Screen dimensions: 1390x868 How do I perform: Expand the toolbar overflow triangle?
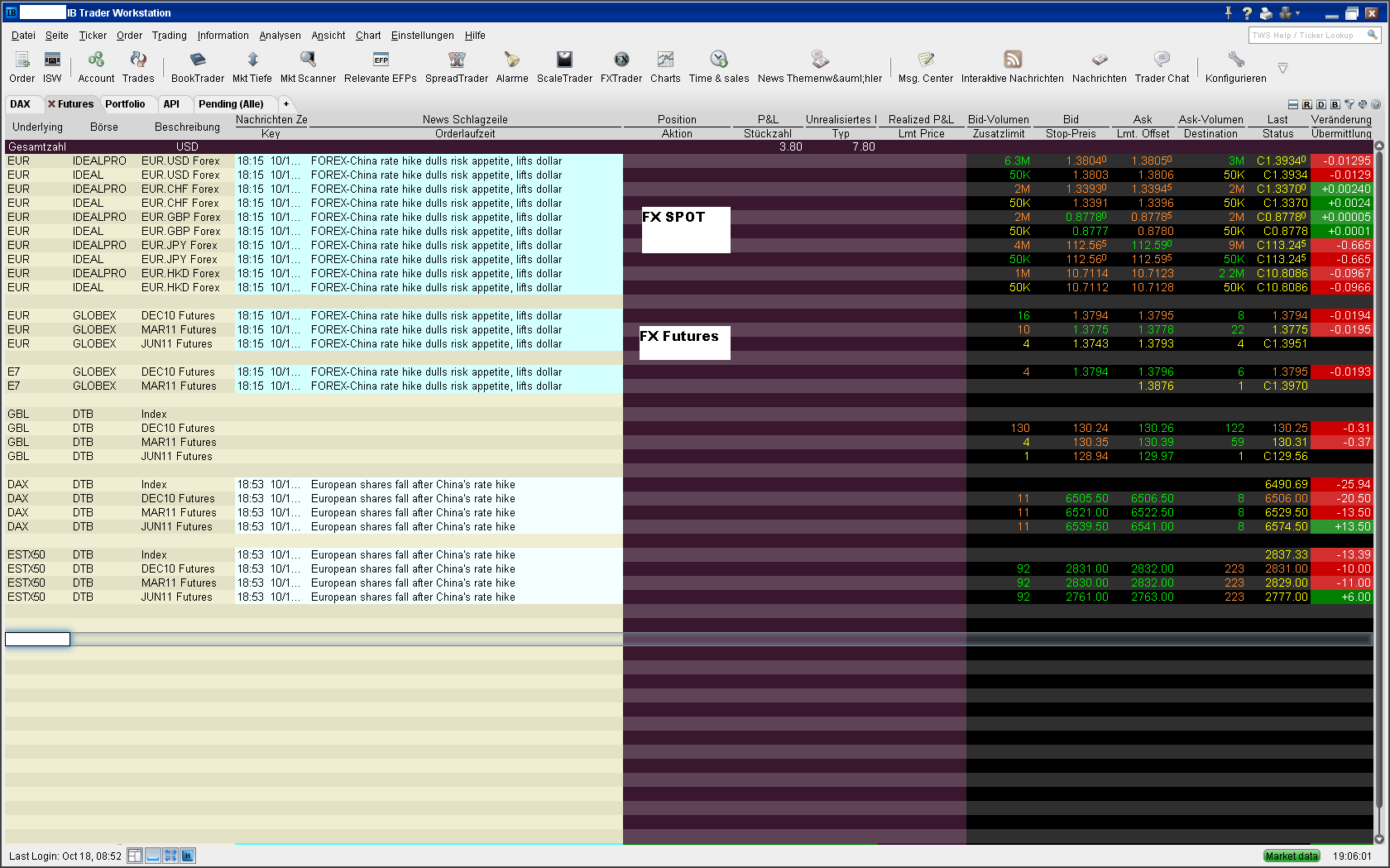(x=1282, y=68)
